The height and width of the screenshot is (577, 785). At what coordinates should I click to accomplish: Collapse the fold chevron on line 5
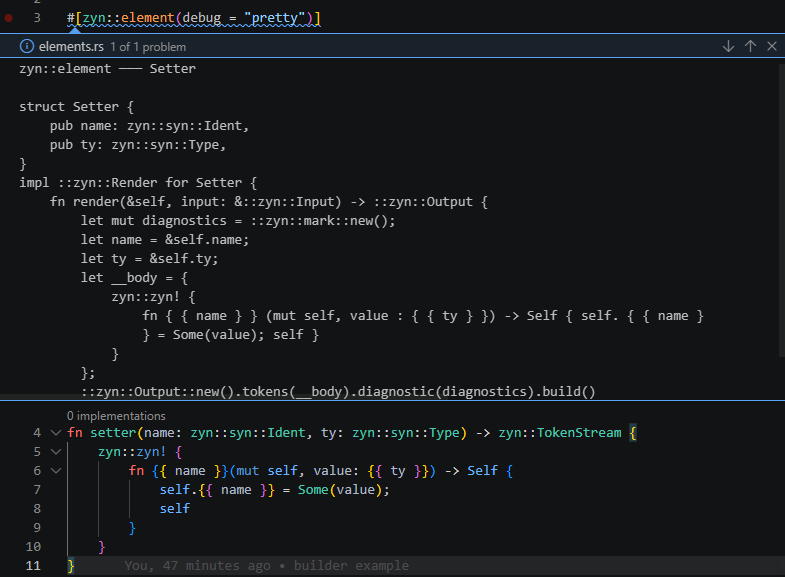tap(56, 451)
